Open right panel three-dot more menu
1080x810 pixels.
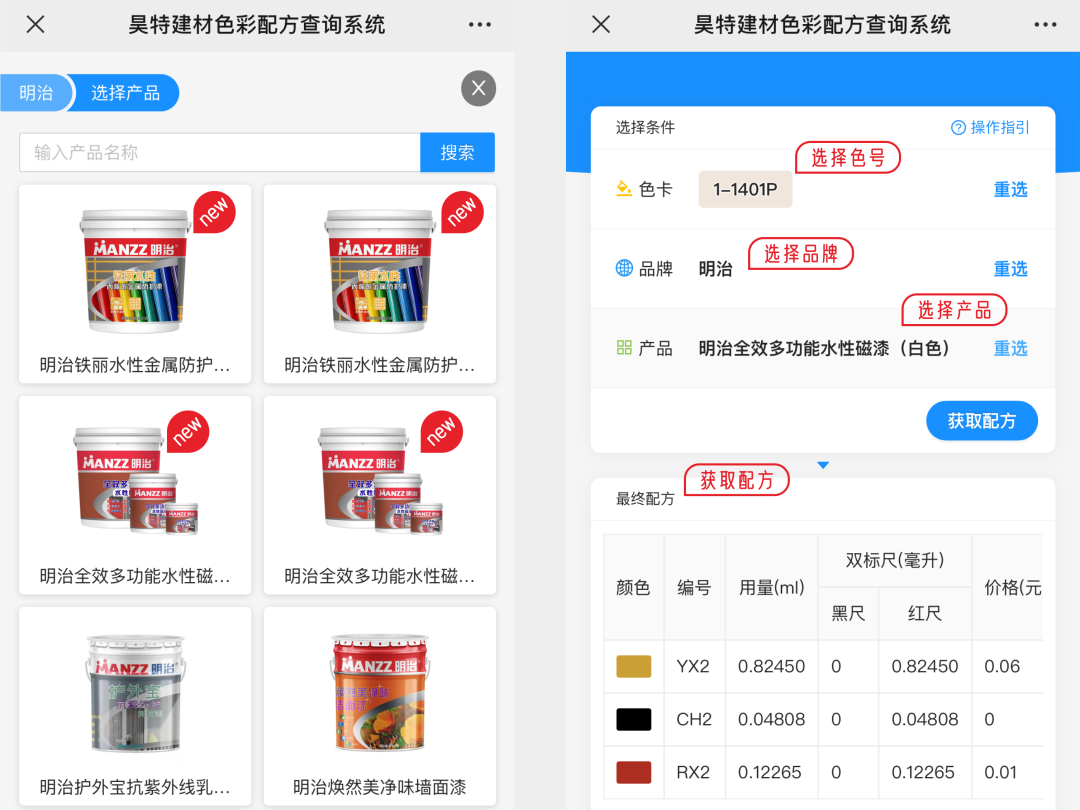(x=1046, y=25)
